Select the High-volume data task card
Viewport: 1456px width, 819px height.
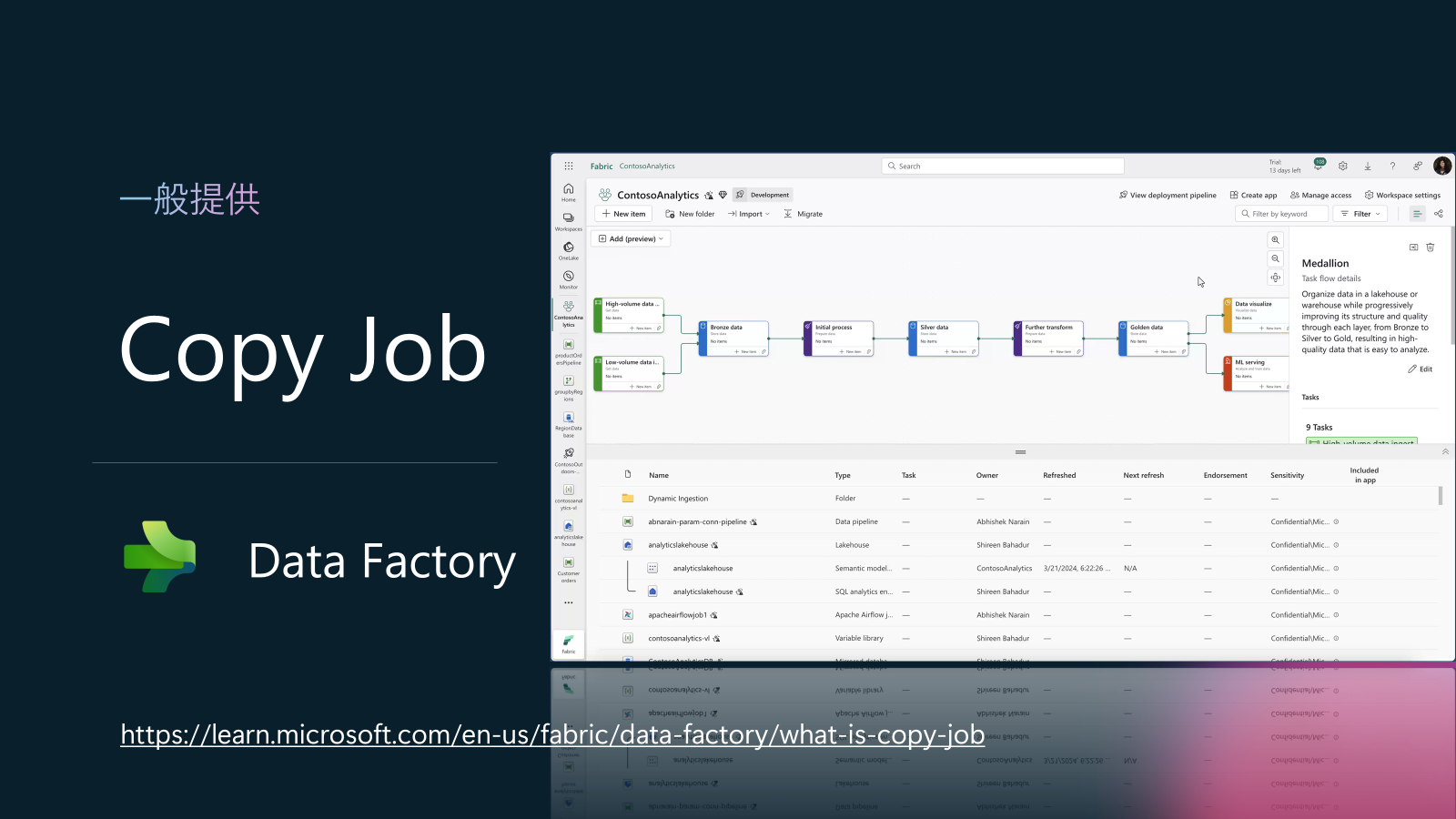[x=628, y=315]
